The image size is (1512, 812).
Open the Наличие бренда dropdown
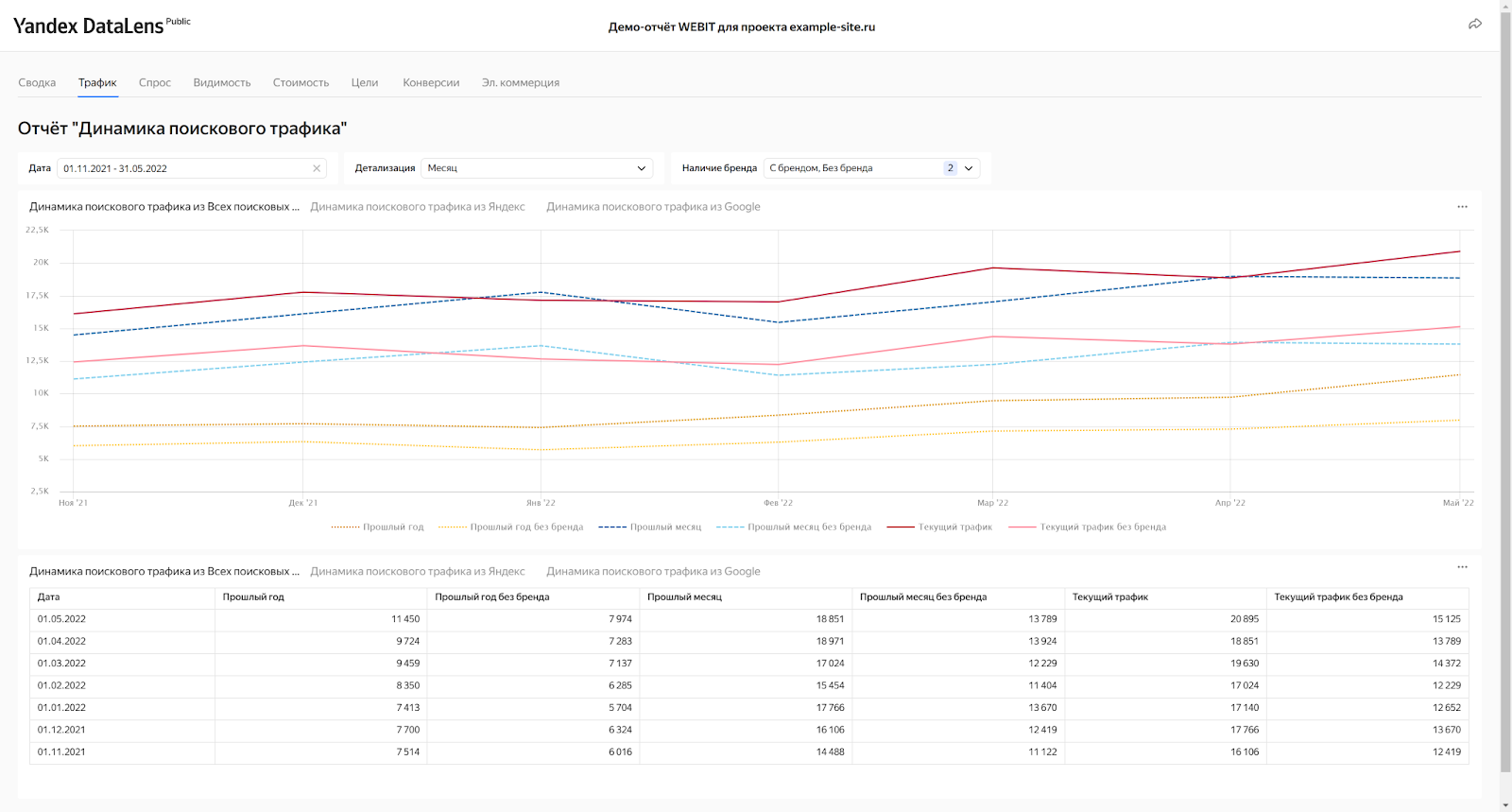(871, 168)
